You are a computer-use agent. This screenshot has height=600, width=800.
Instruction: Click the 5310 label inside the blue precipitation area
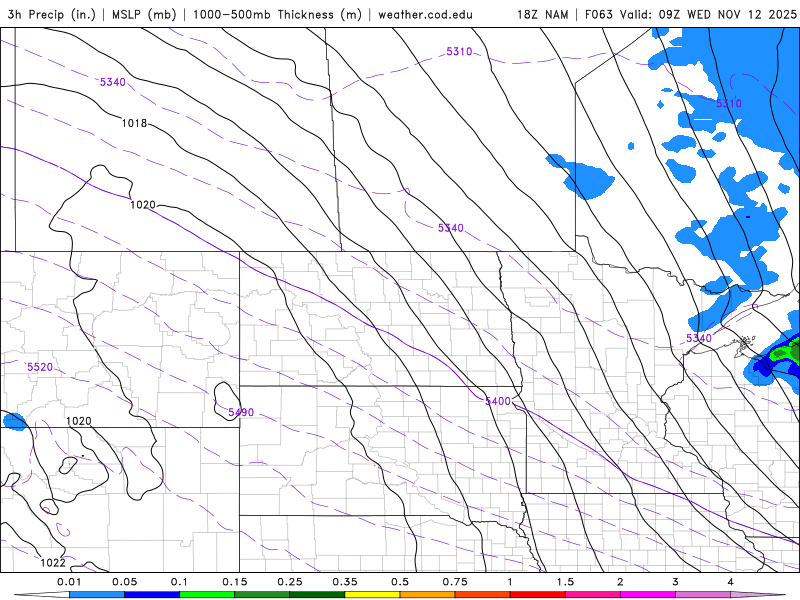(x=729, y=104)
